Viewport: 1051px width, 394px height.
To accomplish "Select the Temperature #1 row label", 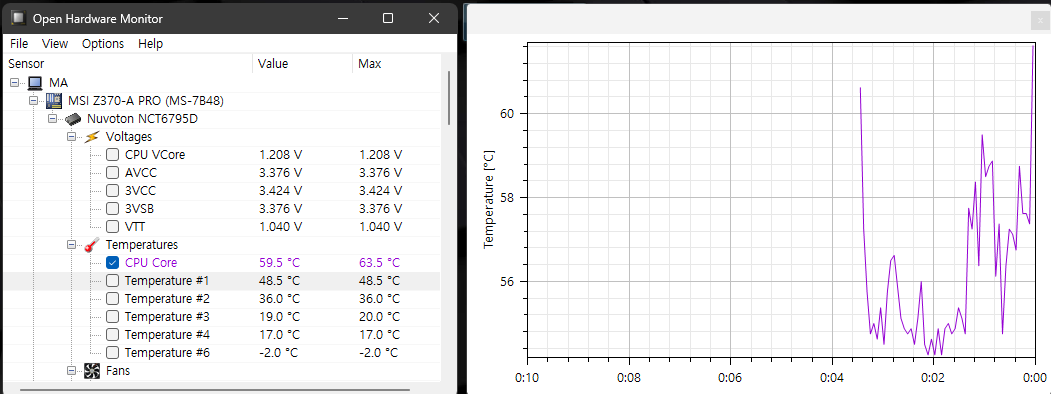I will 167,280.
